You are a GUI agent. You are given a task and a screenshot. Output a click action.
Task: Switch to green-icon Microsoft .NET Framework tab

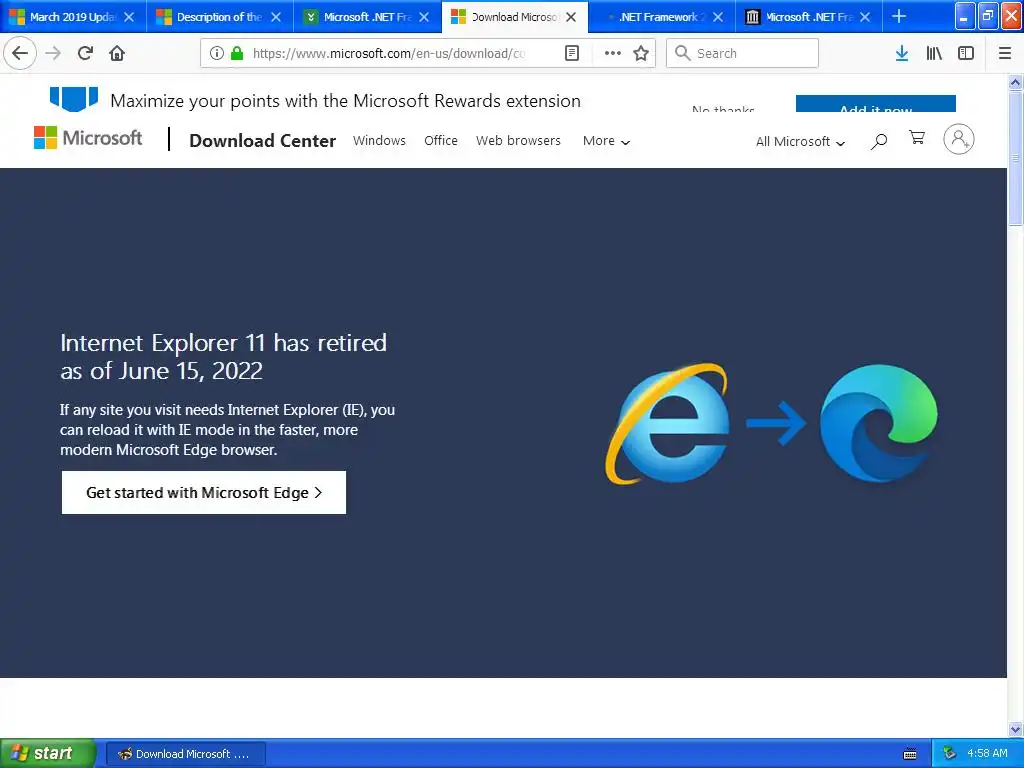coord(366,17)
